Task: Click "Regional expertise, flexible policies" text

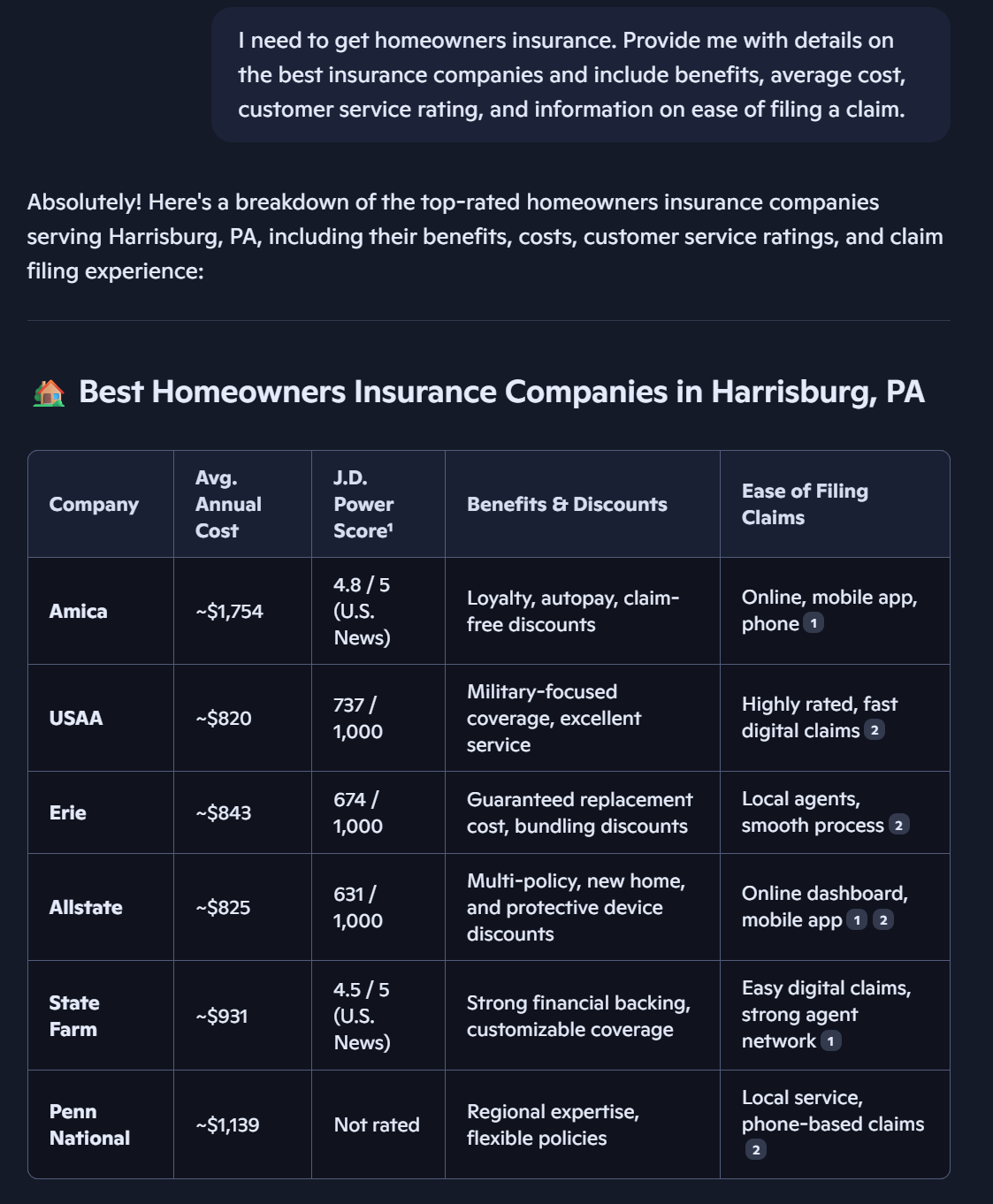Action: click(x=553, y=1124)
